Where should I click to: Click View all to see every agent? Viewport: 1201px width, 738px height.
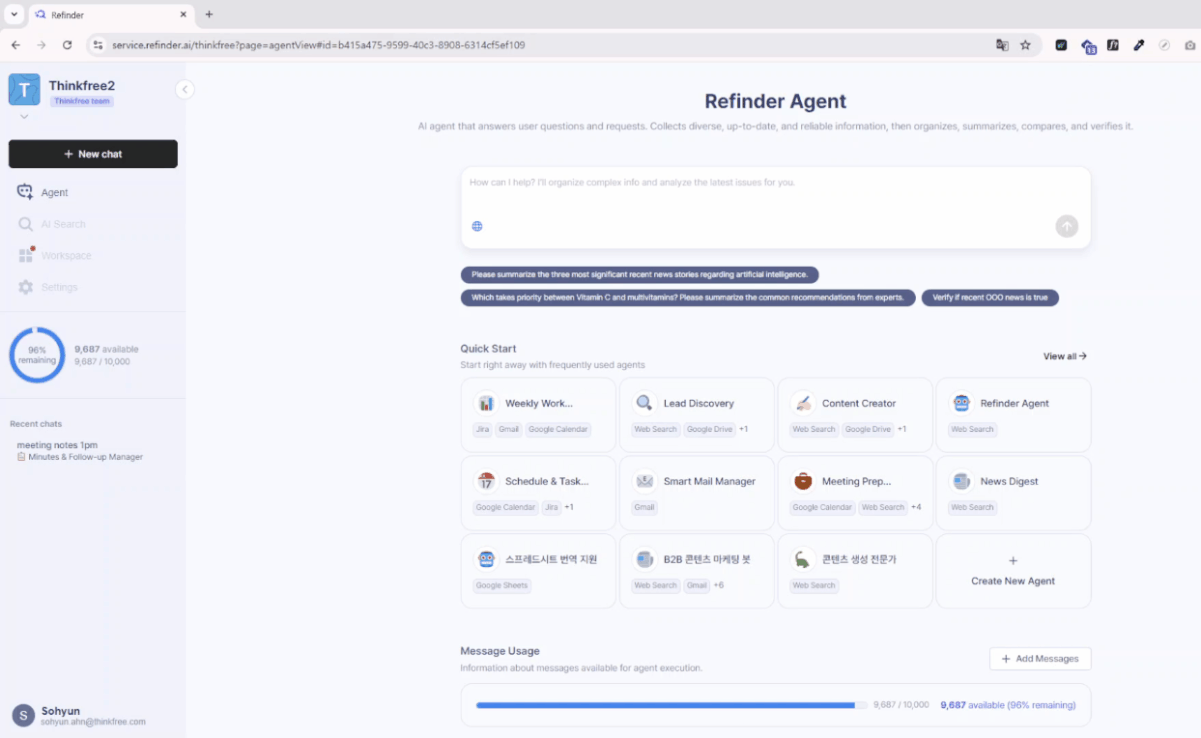1064,355
